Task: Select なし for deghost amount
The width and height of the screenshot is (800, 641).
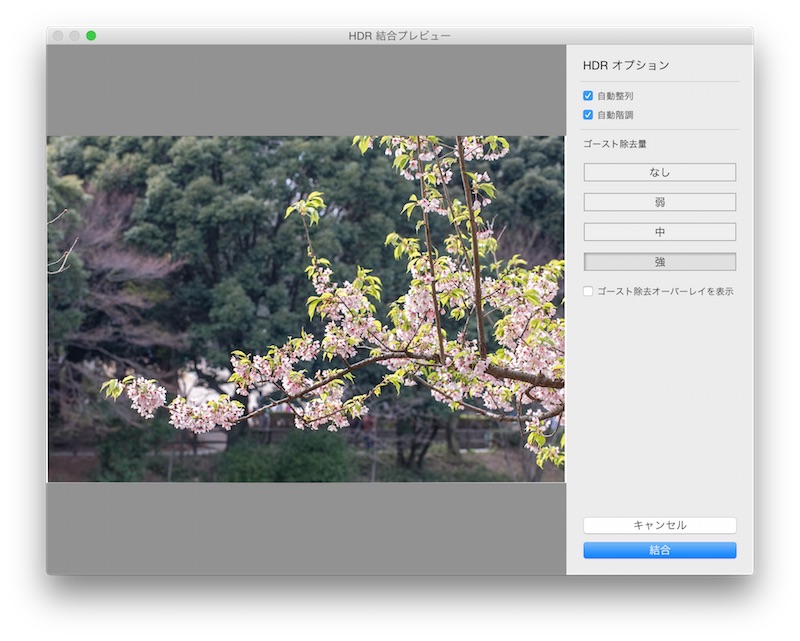Action: point(659,172)
